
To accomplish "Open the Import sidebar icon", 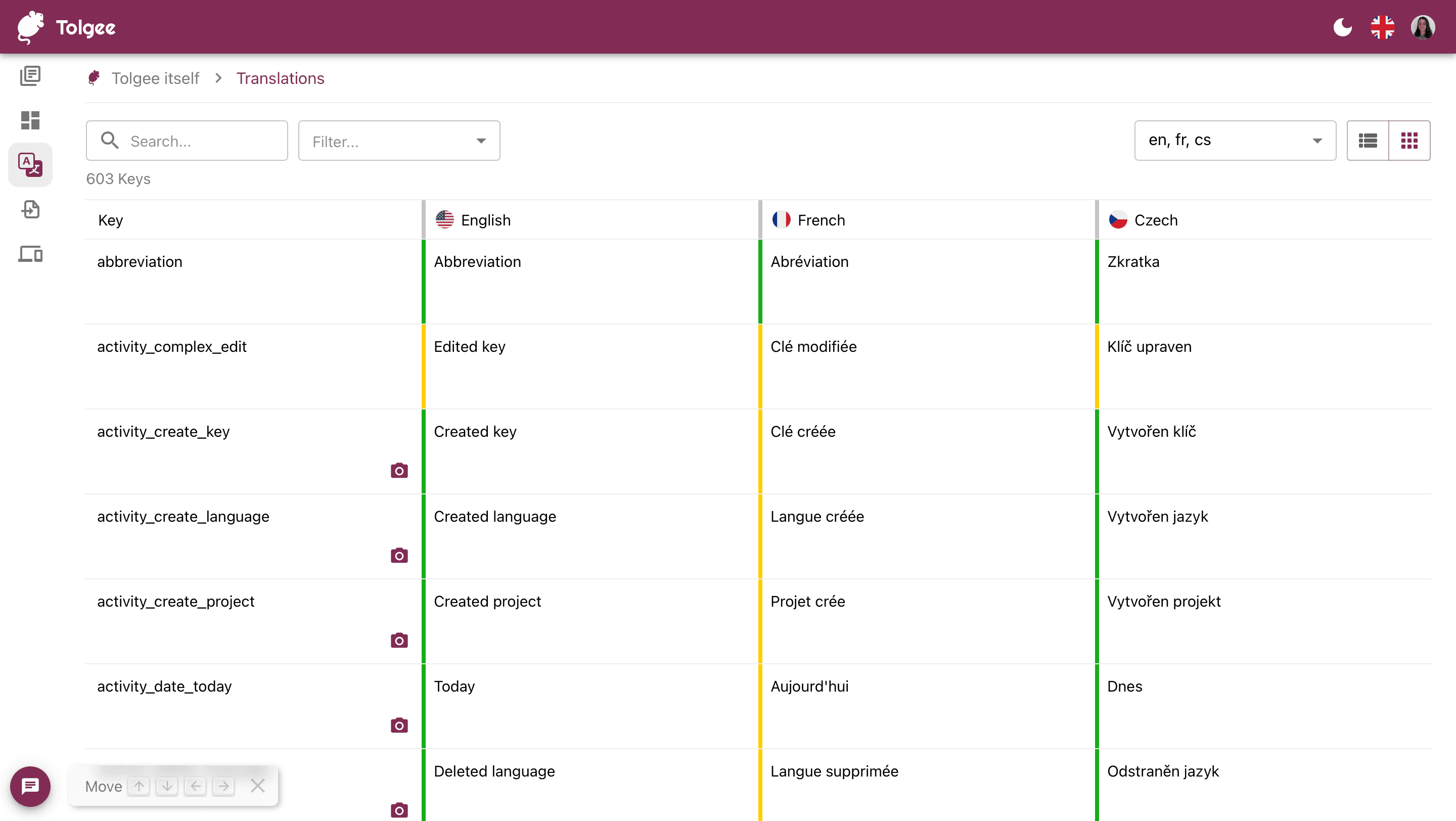I will pyautogui.click(x=30, y=209).
